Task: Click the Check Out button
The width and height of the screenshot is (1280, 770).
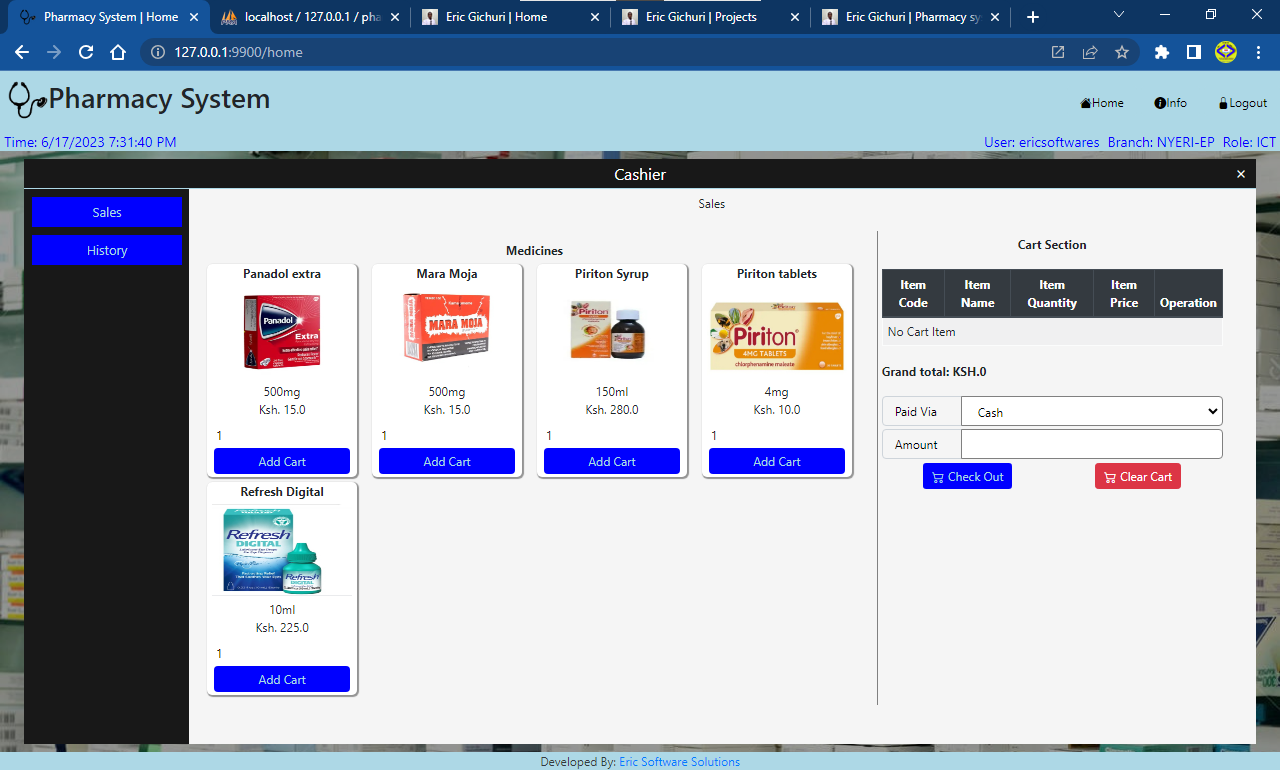Action: pos(967,476)
